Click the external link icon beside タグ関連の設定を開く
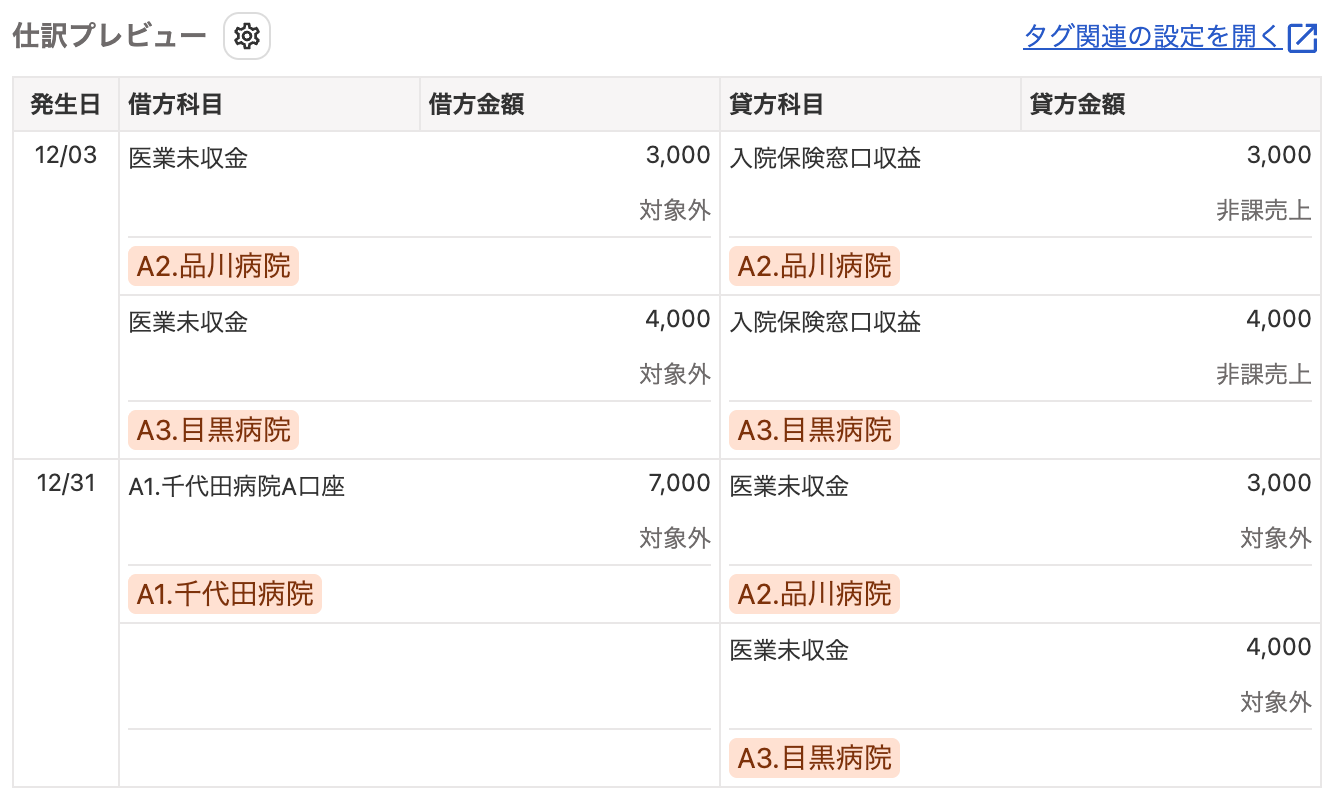 pos(1302,38)
